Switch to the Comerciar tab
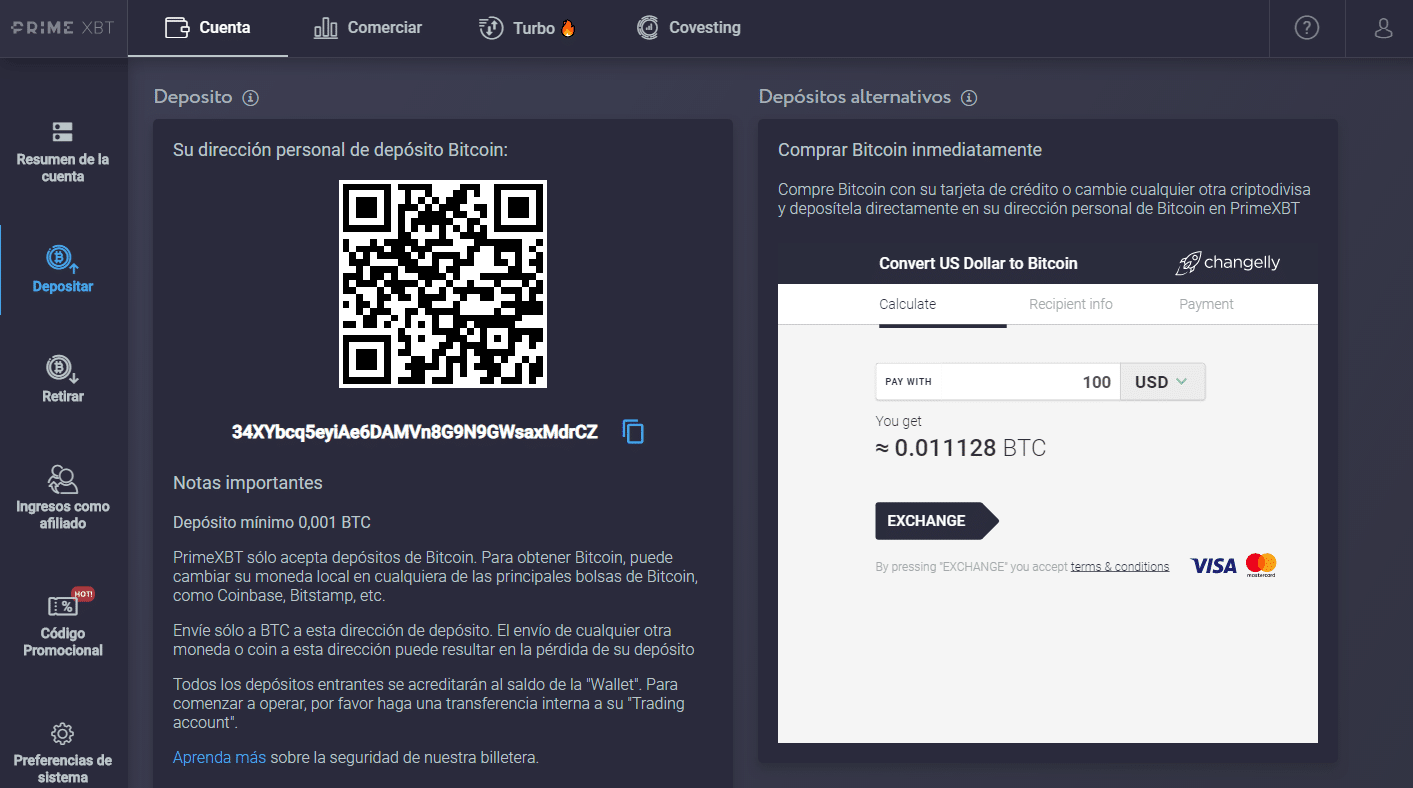 [x=368, y=28]
